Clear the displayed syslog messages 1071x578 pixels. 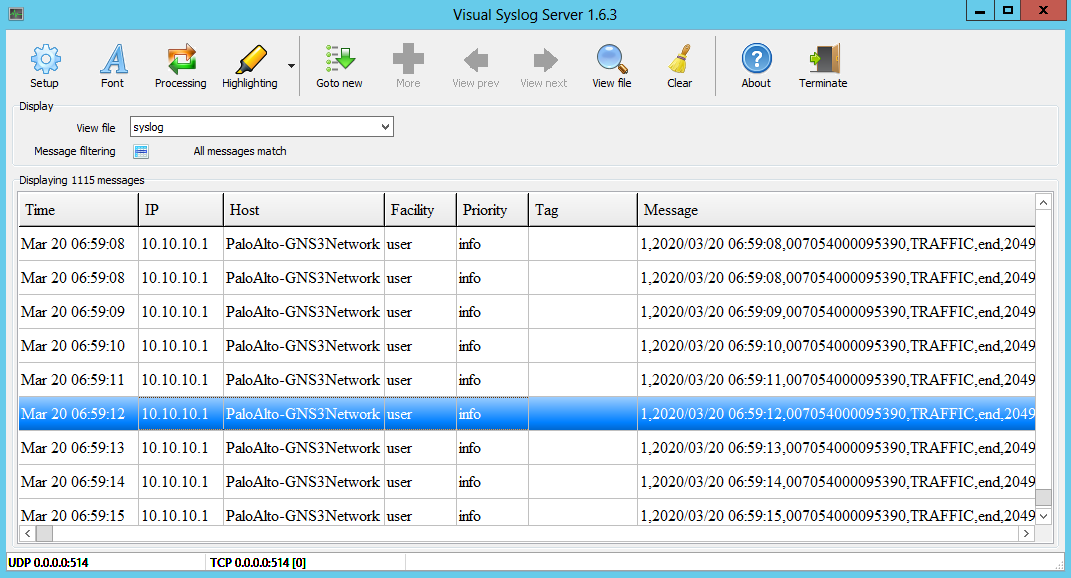tap(678, 66)
